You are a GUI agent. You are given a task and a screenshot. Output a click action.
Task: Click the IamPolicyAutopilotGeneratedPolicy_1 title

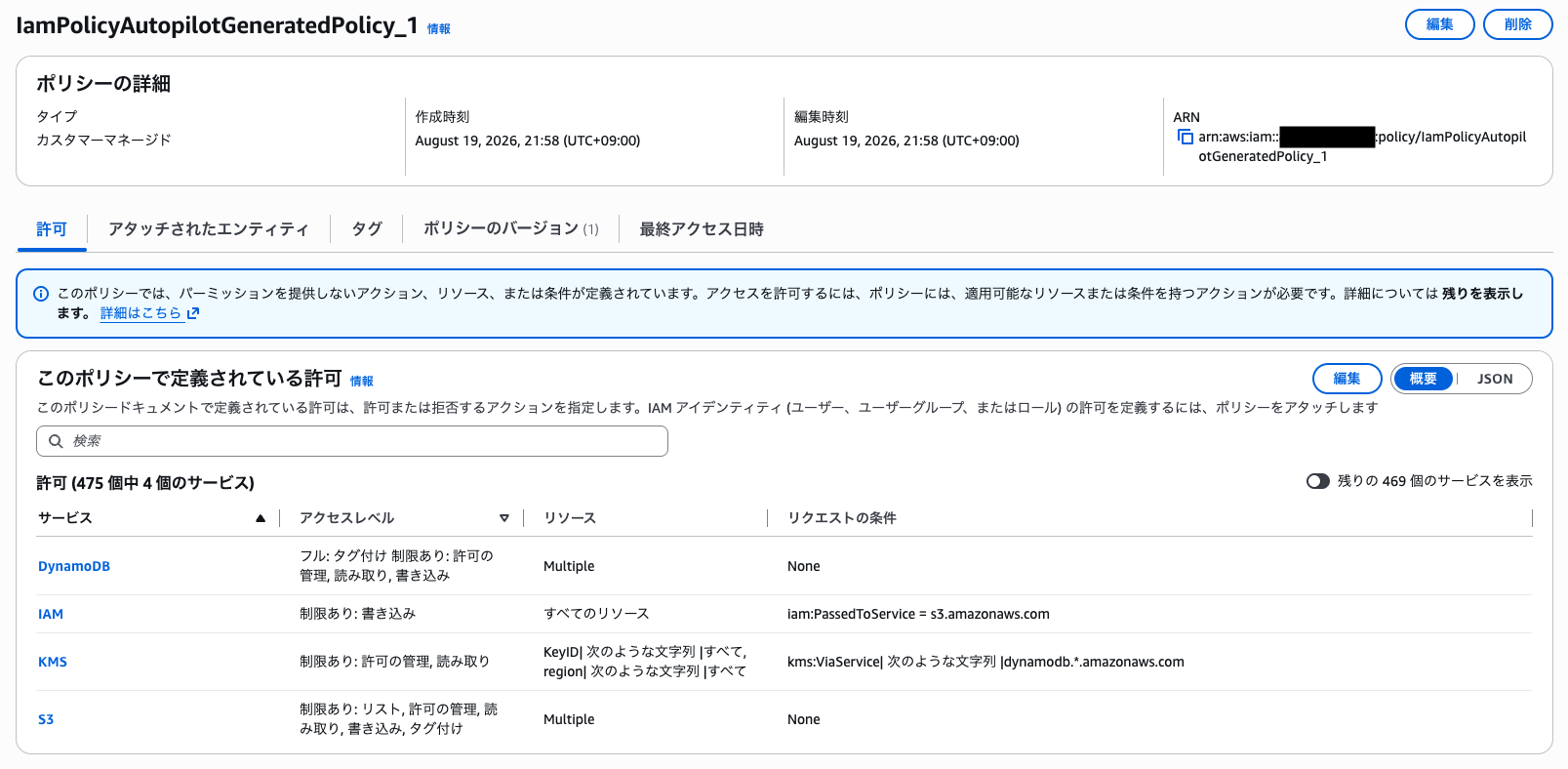[217, 25]
